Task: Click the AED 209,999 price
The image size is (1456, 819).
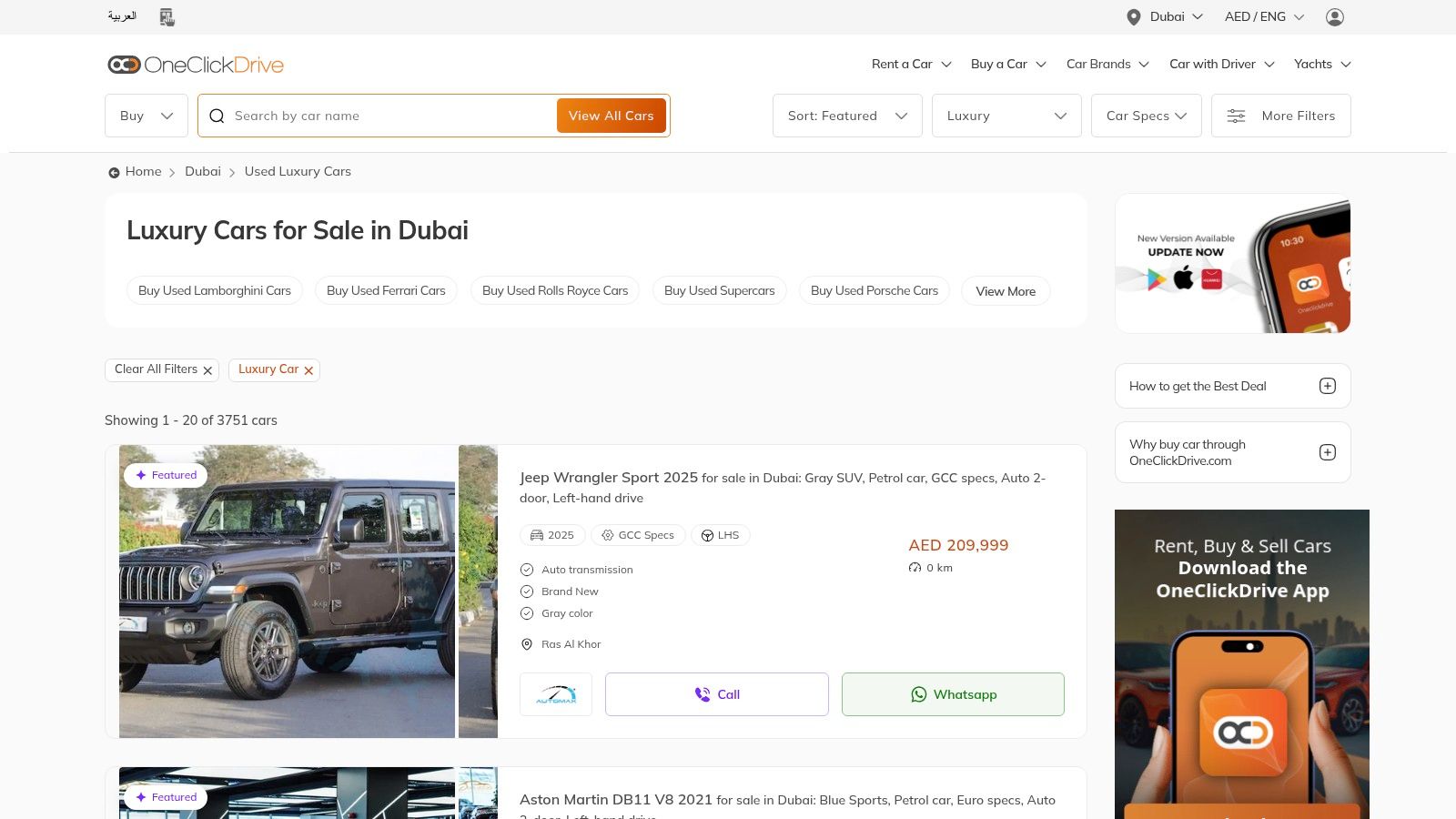Action: click(958, 545)
